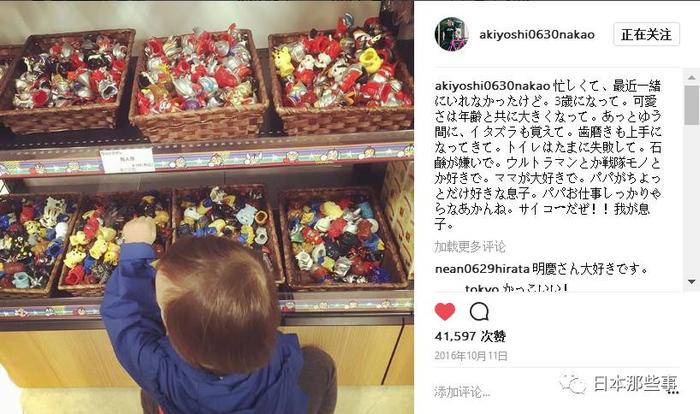Viewport: 700px width, 414px height.
Task: Open nean0629hirata commenter profile
Action: [x=482, y=269]
